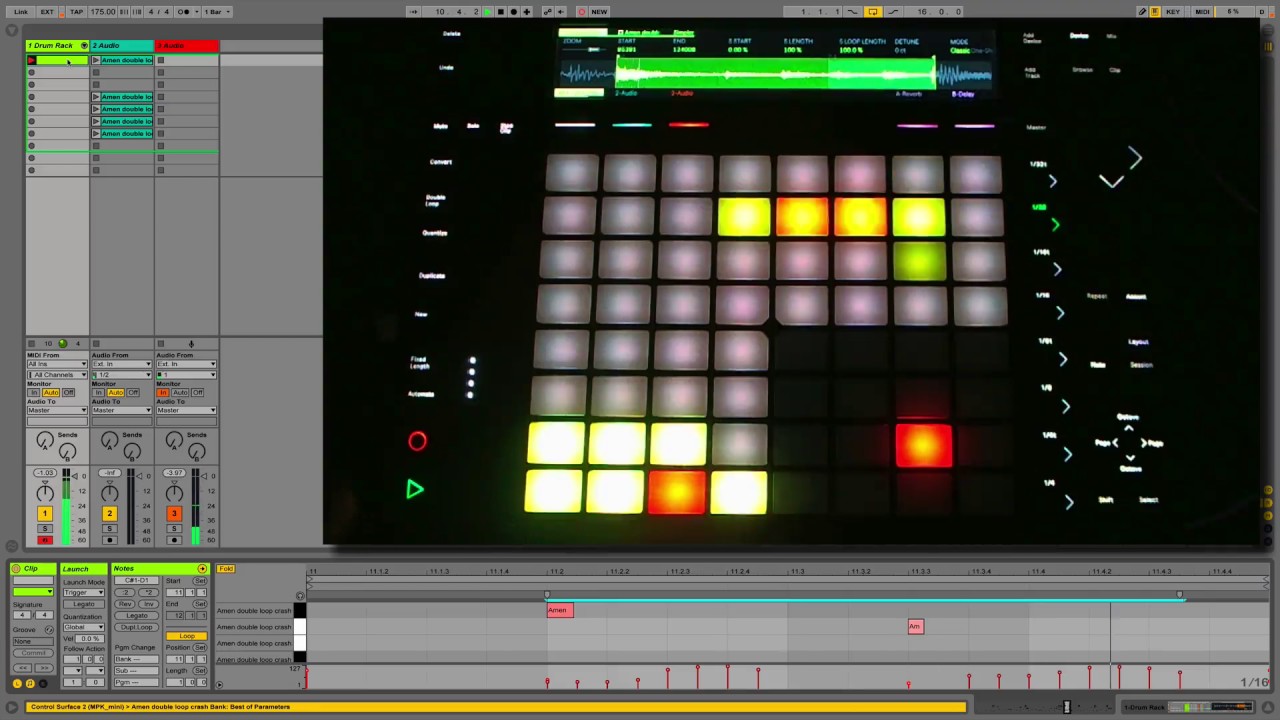This screenshot has height=720, width=1280.
Task: Select the 1 Drum Rack track header
Action: point(57,46)
